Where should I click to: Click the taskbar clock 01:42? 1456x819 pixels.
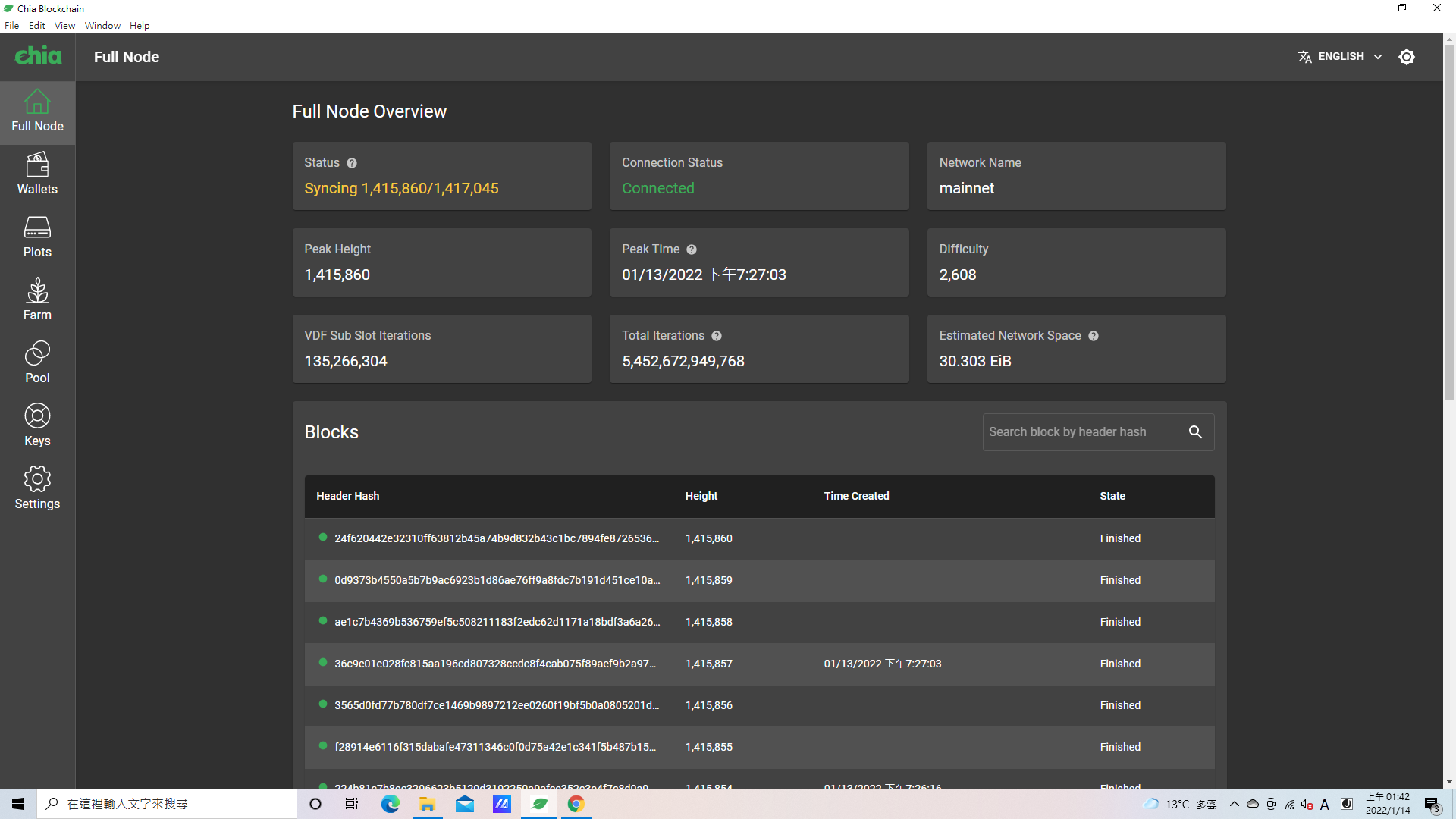(1388, 804)
